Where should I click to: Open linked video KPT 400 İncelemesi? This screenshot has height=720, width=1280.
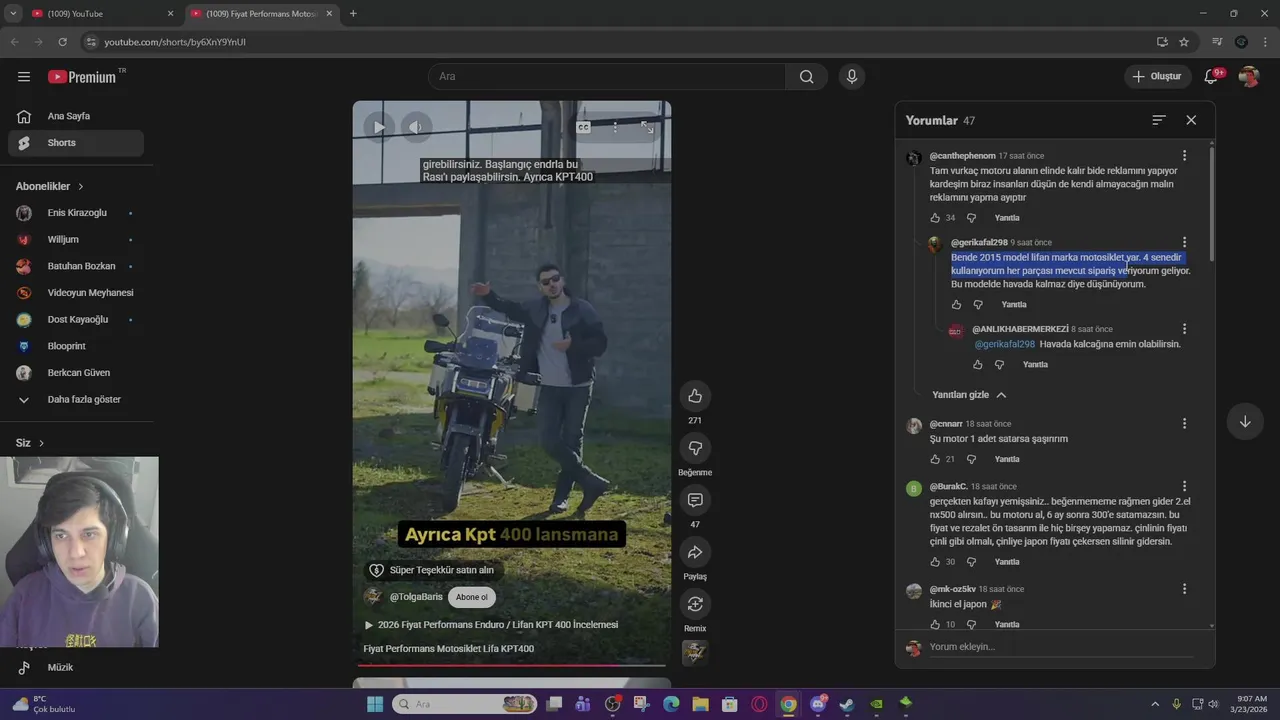click(x=491, y=625)
